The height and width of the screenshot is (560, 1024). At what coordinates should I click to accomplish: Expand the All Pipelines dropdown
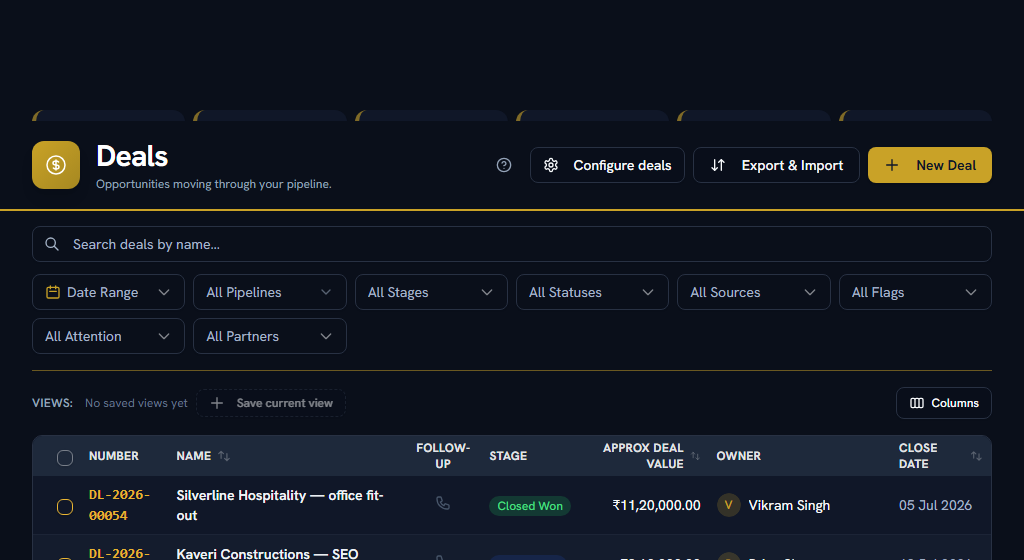click(x=270, y=292)
